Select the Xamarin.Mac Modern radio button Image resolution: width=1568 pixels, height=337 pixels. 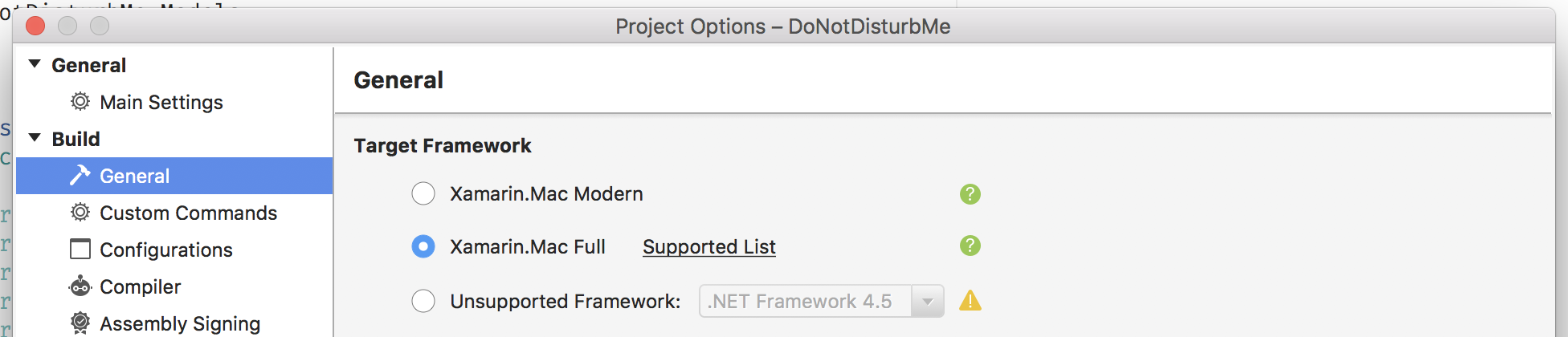click(x=423, y=194)
